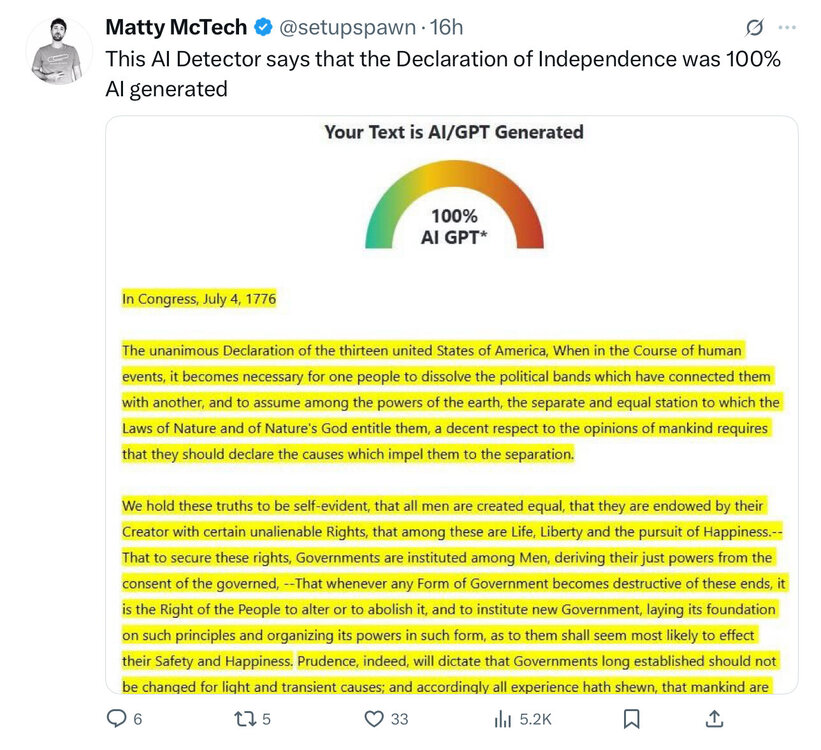Open view analytics bar chart icon
Image resolution: width=821 pixels, height=750 pixels.
[x=504, y=718]
